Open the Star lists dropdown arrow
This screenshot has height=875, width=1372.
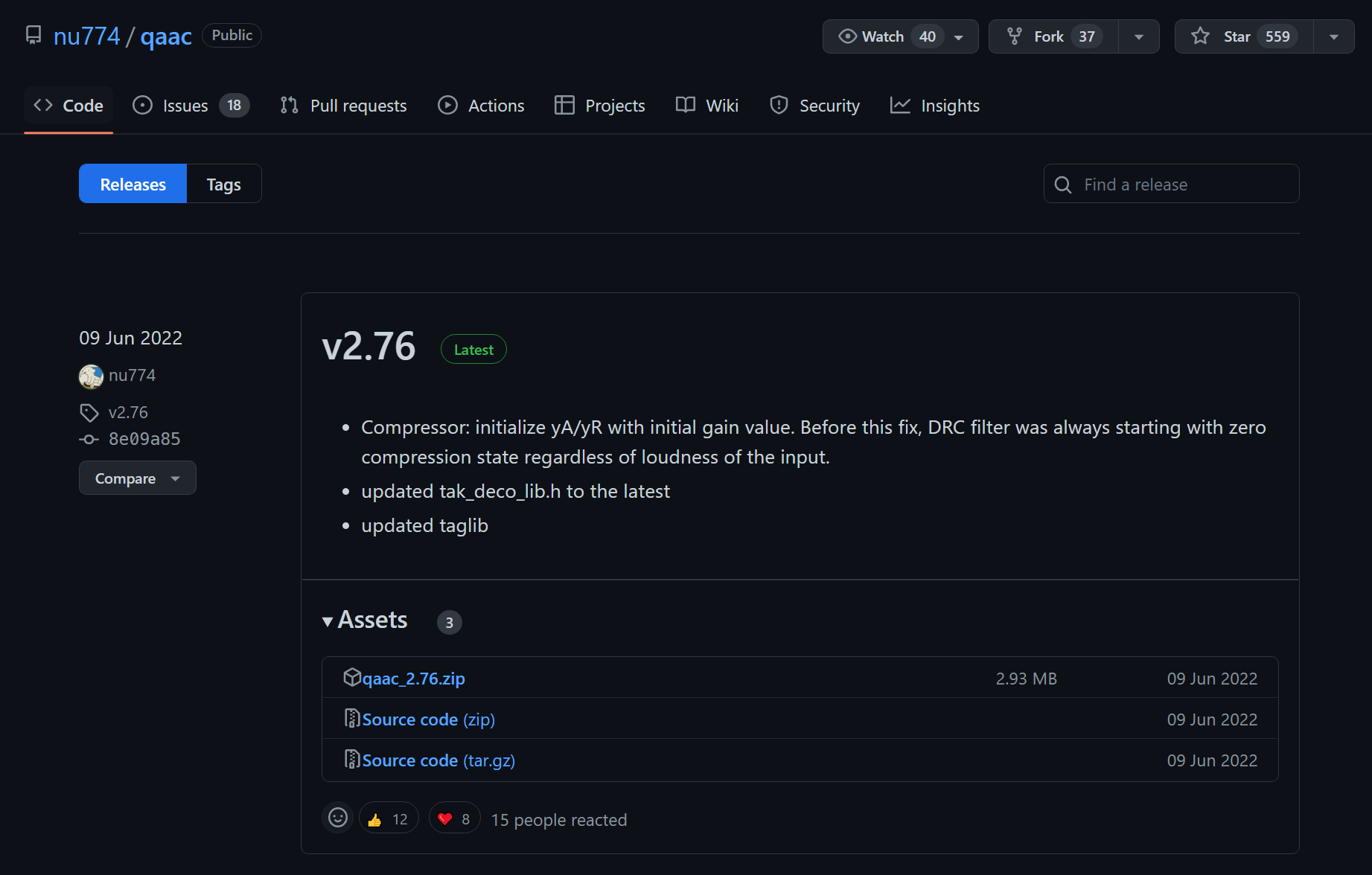1334,36
